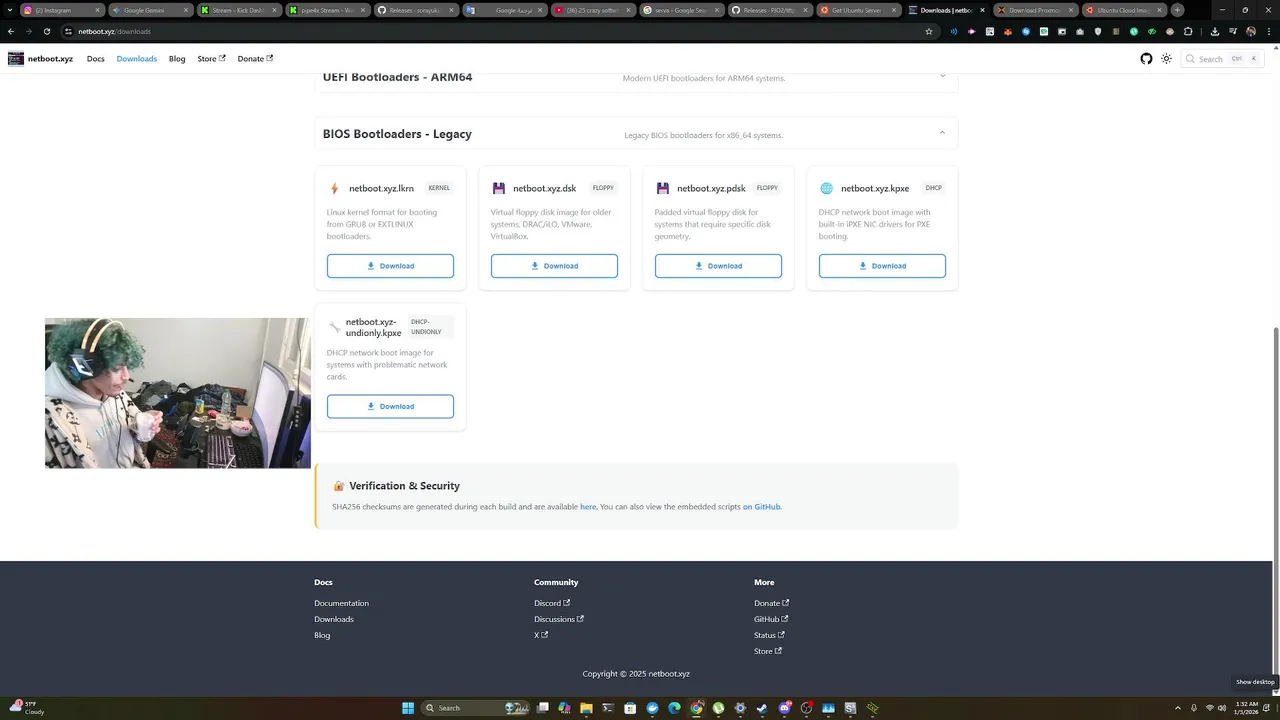The image size is (1280, 720).
Task: Expand UEFI Bootloaders - ARM64 section chevron
Action: tap(942, 76)
